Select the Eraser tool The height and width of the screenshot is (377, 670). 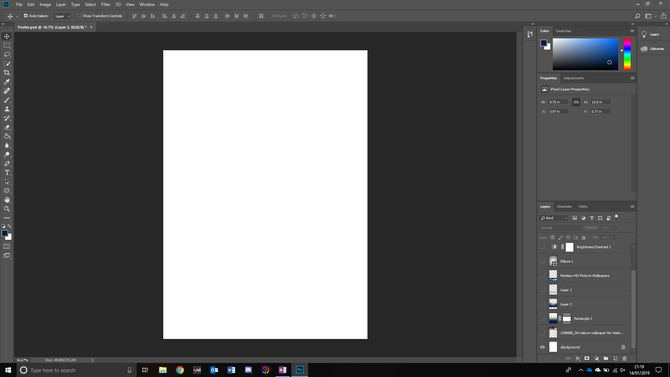coord(7,127)
